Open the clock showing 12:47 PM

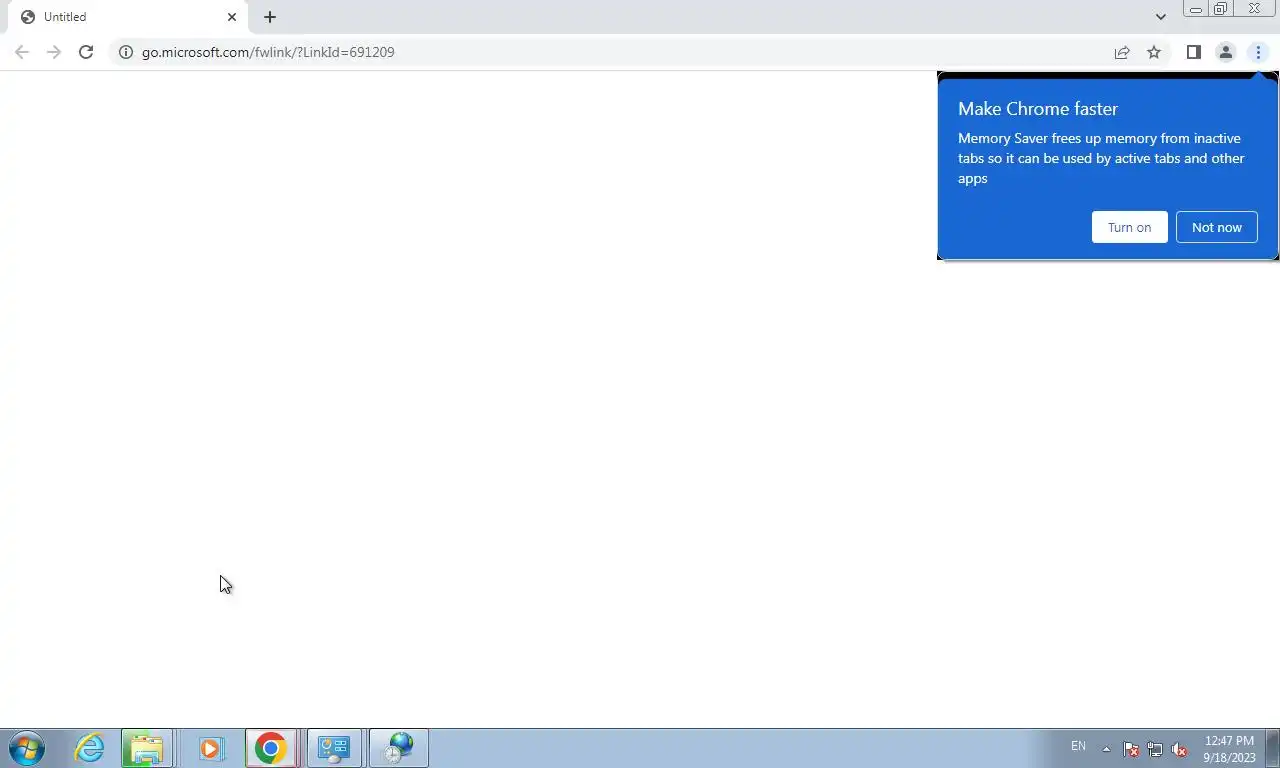pyautogui.click(x=1229, y=749)
